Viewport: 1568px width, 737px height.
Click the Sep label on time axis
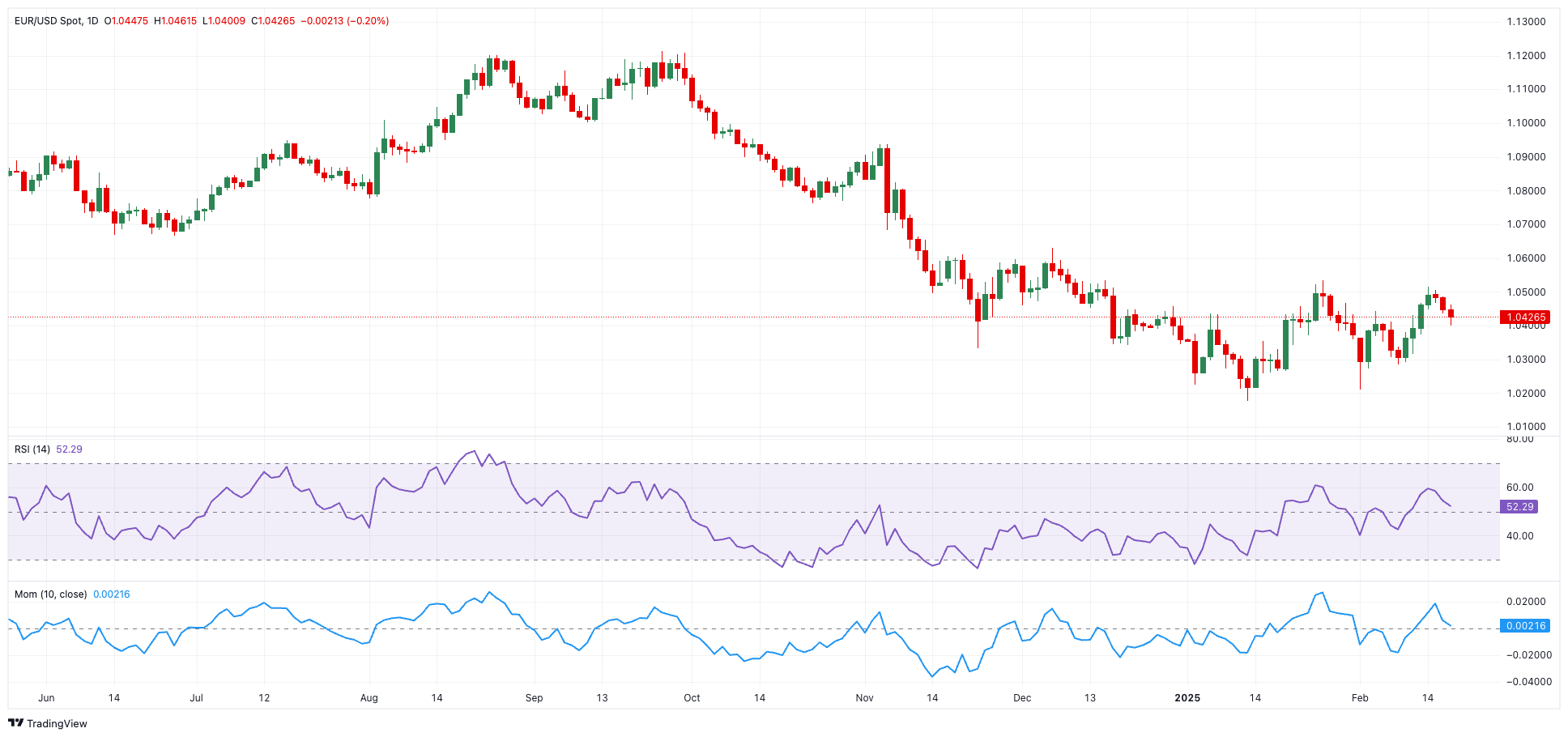click(x=534, y=698)
